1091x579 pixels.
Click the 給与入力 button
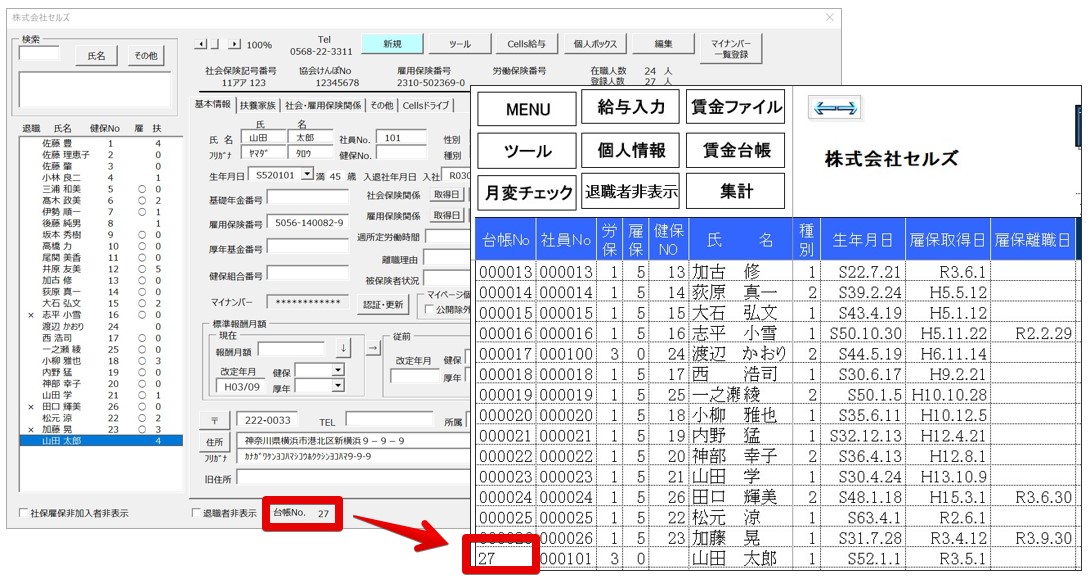point(631,107)
